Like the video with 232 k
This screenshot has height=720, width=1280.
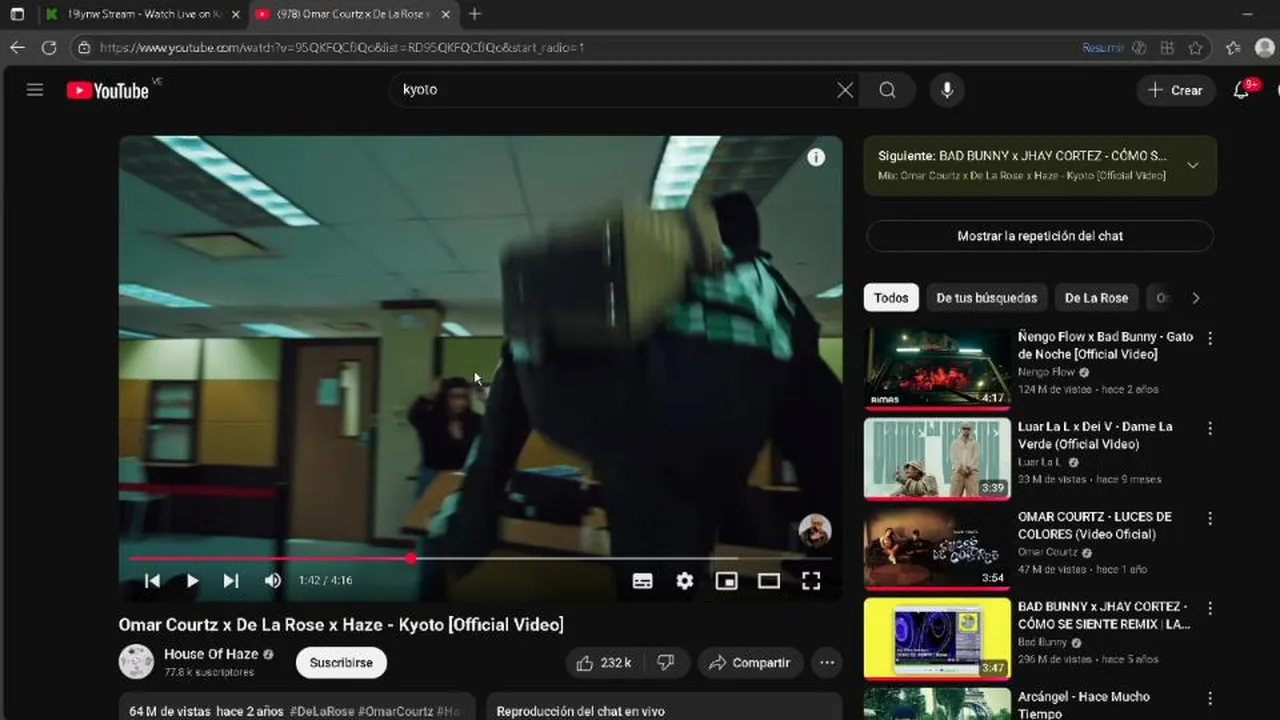click(604, 663)
